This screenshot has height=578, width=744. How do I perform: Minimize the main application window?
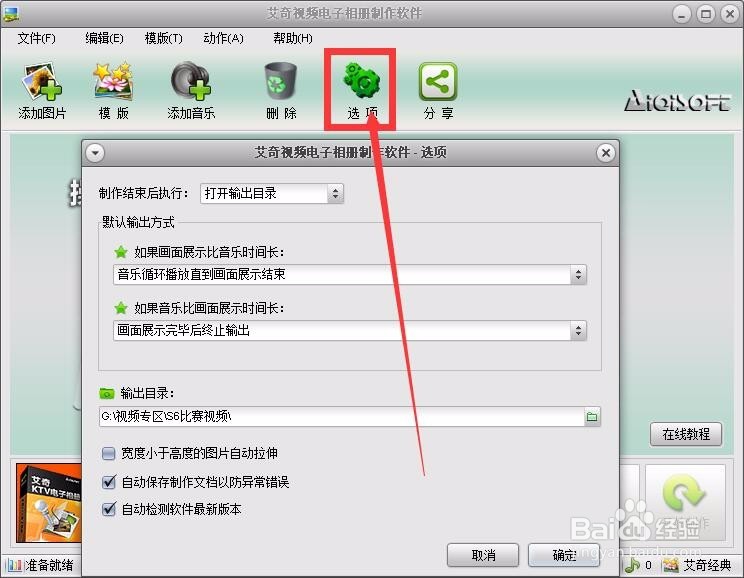(681, 14)
